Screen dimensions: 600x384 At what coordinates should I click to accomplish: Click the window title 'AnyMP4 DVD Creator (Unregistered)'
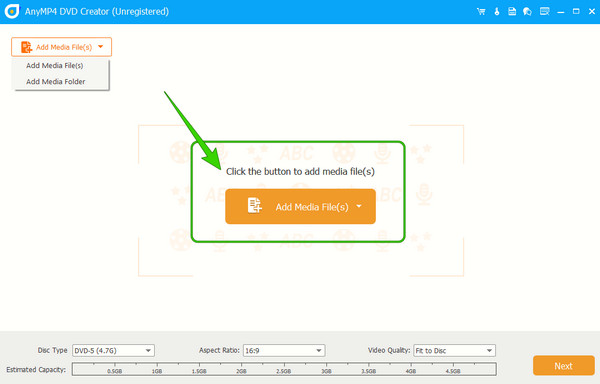pos(97,11)
